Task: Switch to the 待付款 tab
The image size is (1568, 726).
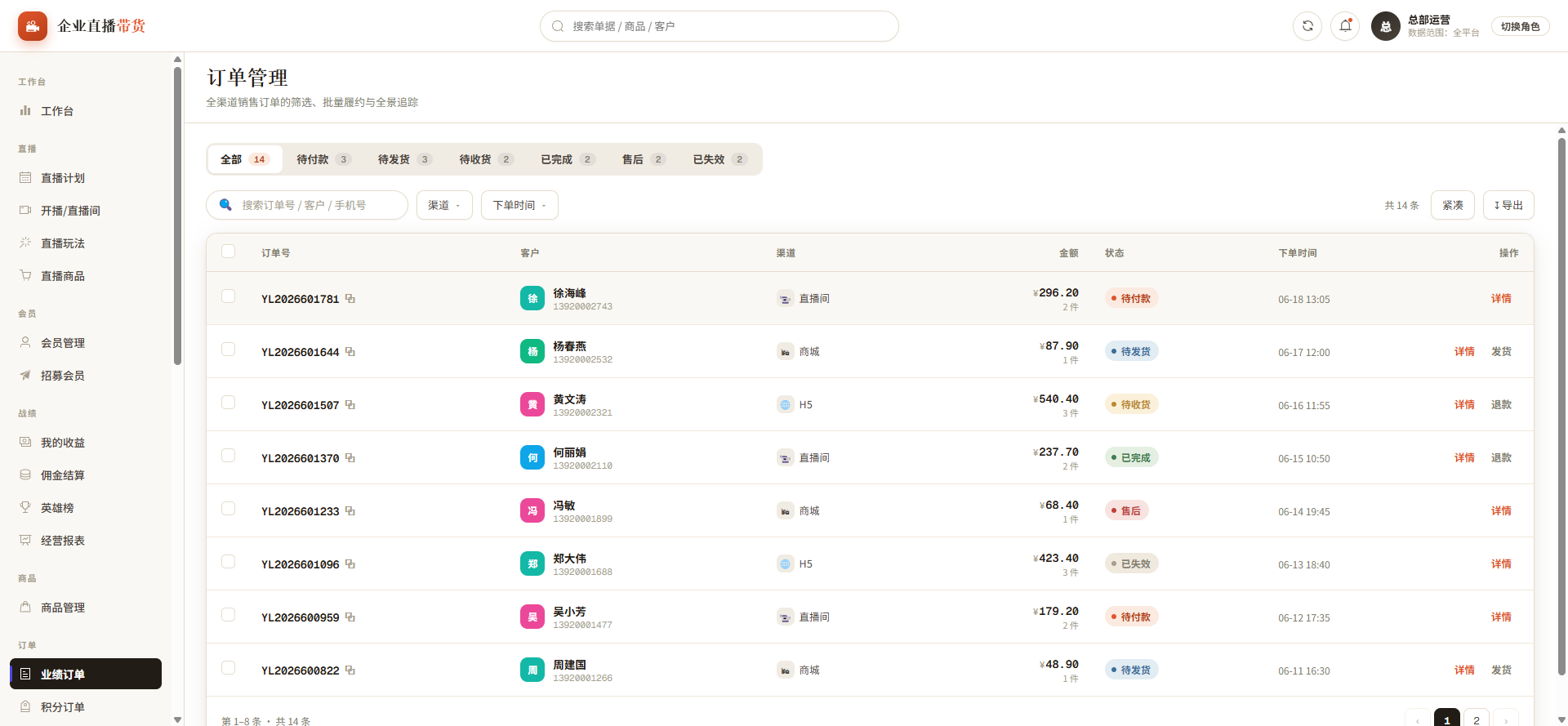Action: click(x=323, y=159)
